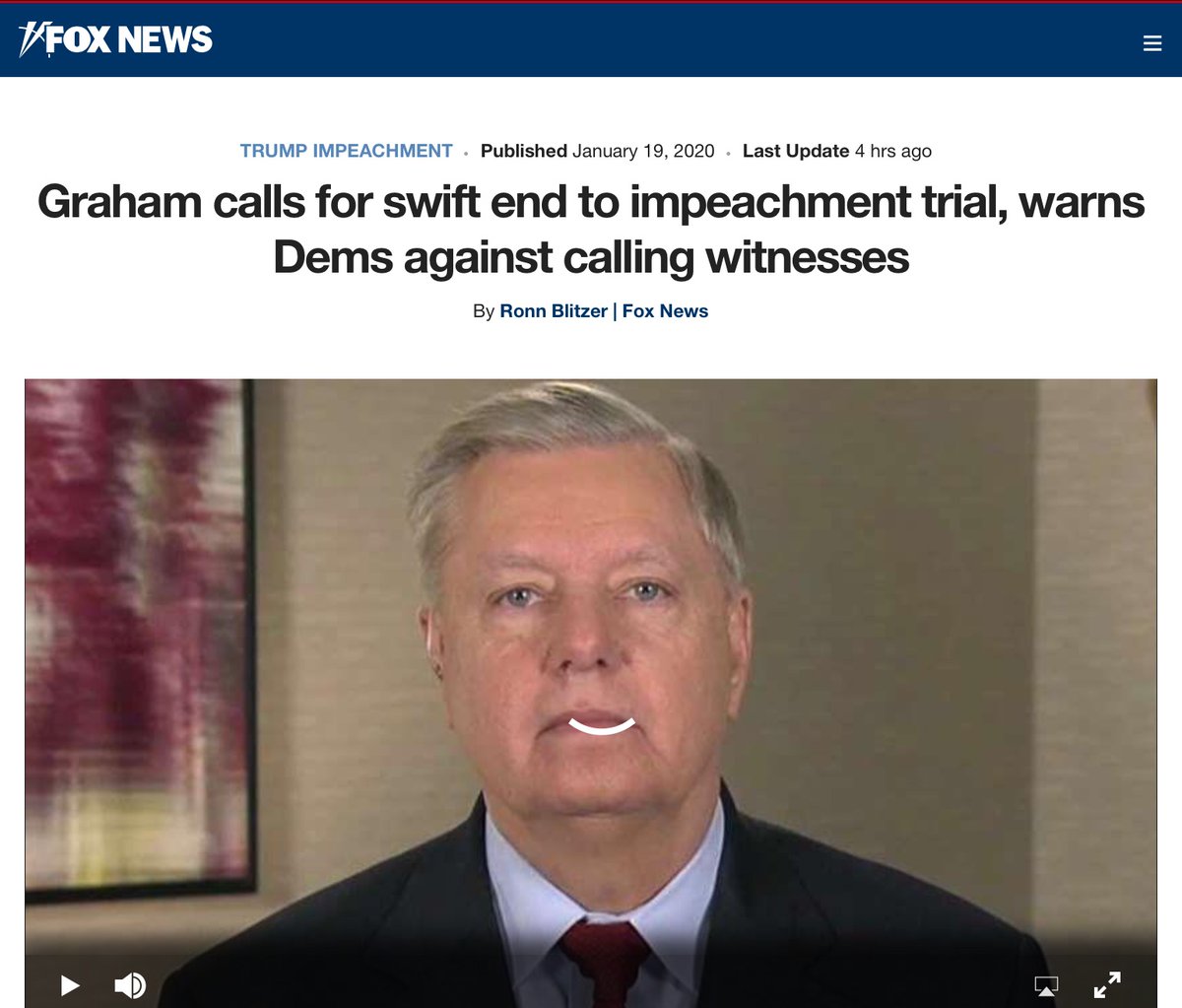Click the Fox News logo
This screenshot has width=1182, height=1008.
pos(115,39)
